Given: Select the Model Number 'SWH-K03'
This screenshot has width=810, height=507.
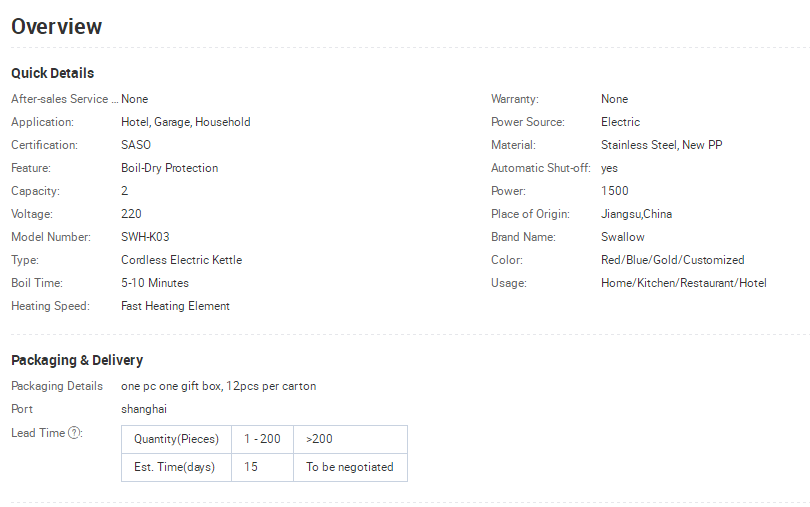Looking at the screenshot, I should point(145,237).
